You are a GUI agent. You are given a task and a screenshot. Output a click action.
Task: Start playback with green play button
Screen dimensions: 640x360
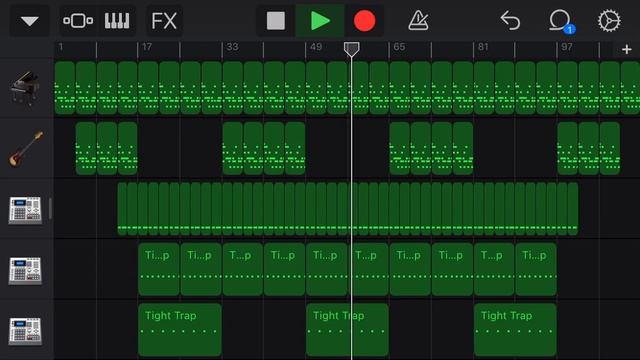tap(320, 21)
